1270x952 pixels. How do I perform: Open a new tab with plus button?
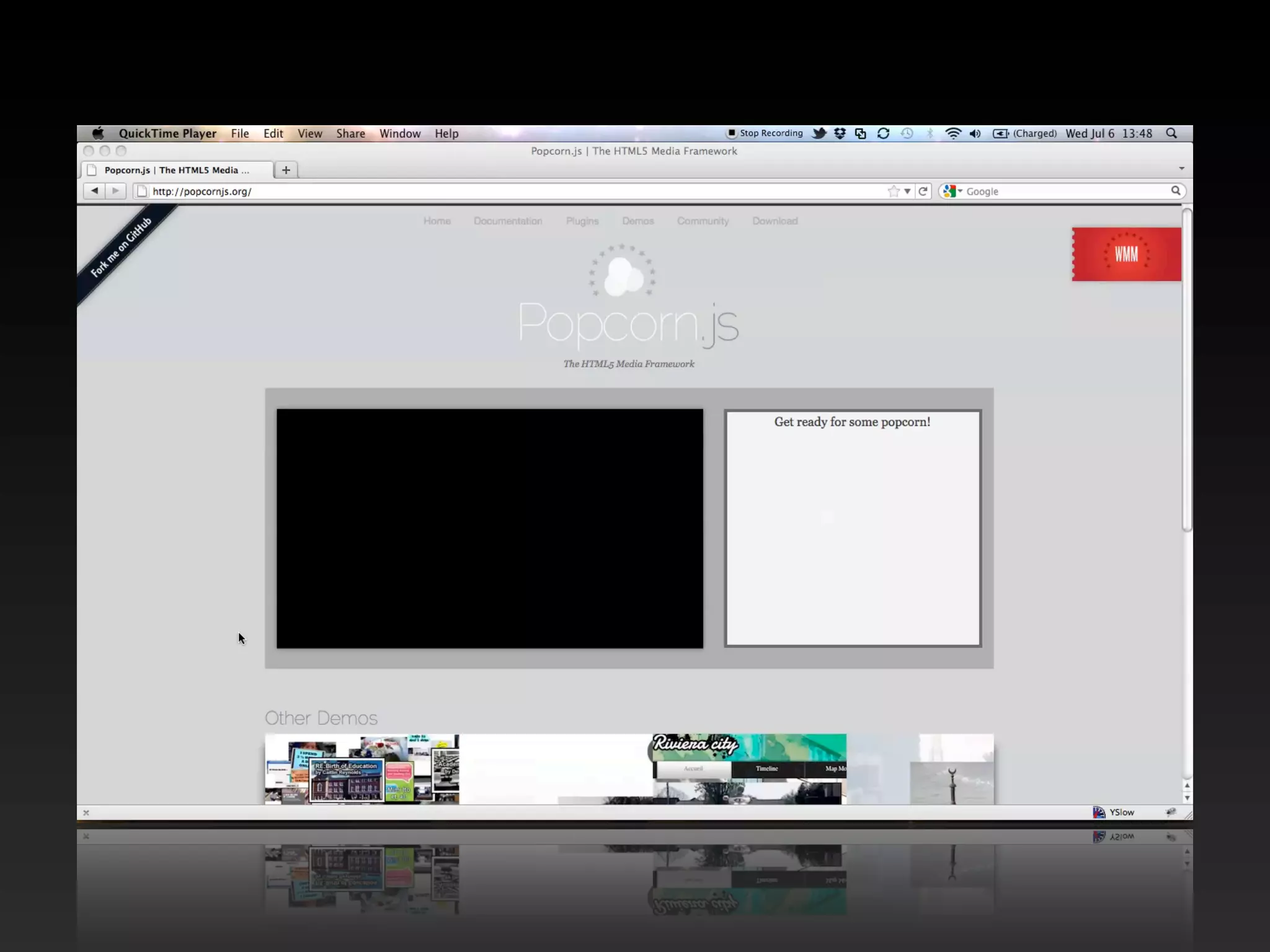[286, 170]
